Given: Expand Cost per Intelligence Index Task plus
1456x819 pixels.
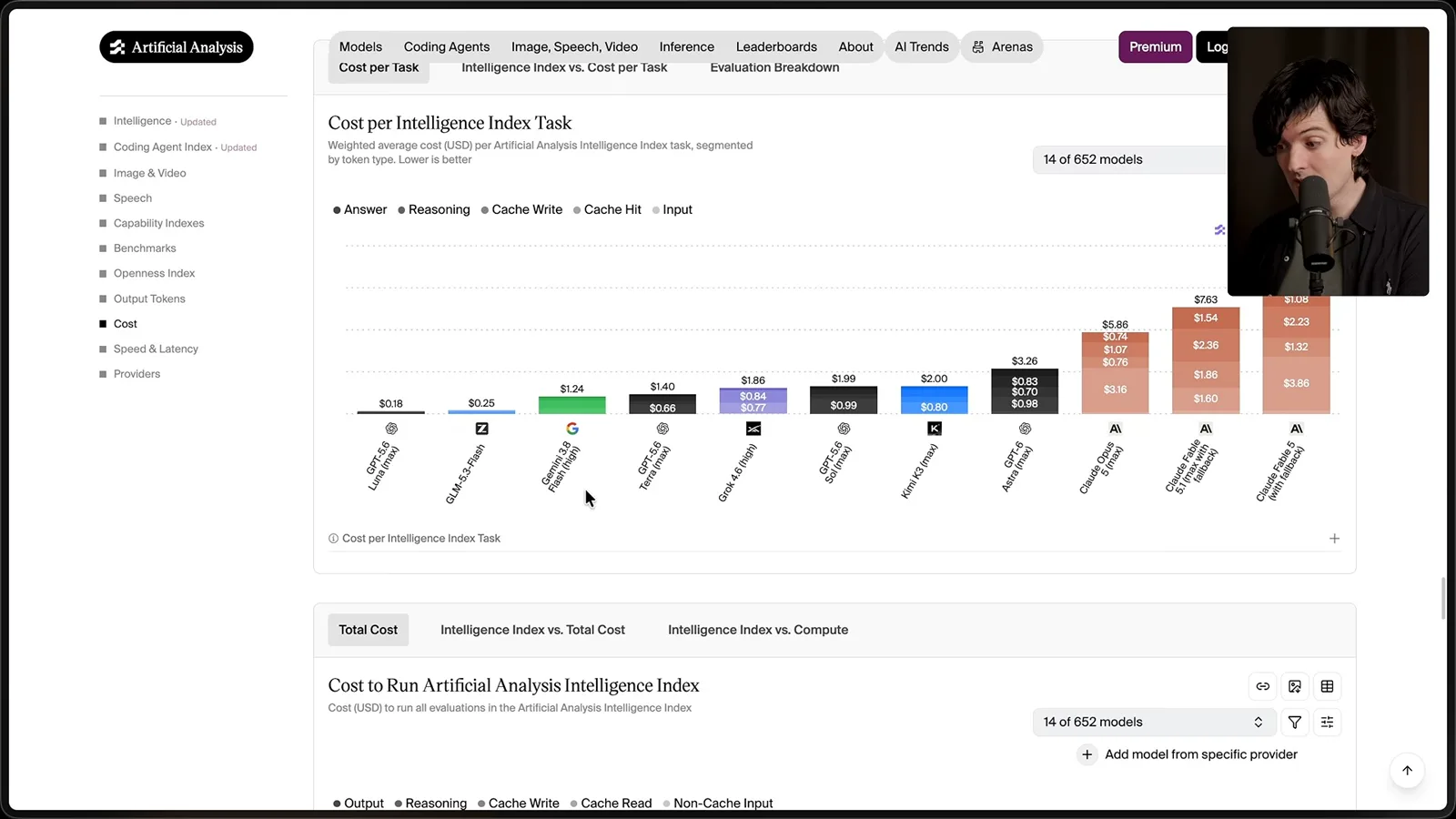Looking at the screenshot, I should (1334, 539).
